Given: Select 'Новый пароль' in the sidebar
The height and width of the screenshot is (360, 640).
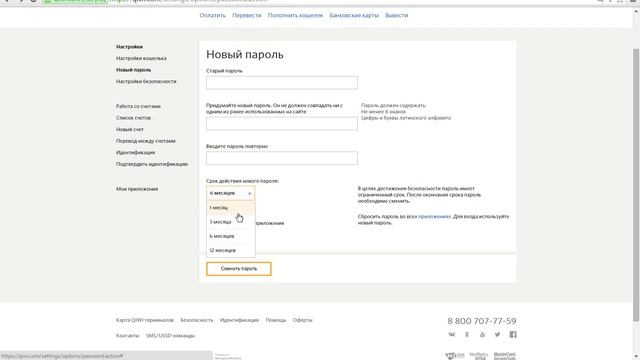Looking at the screenshot, I should click(x=133, y=70).
